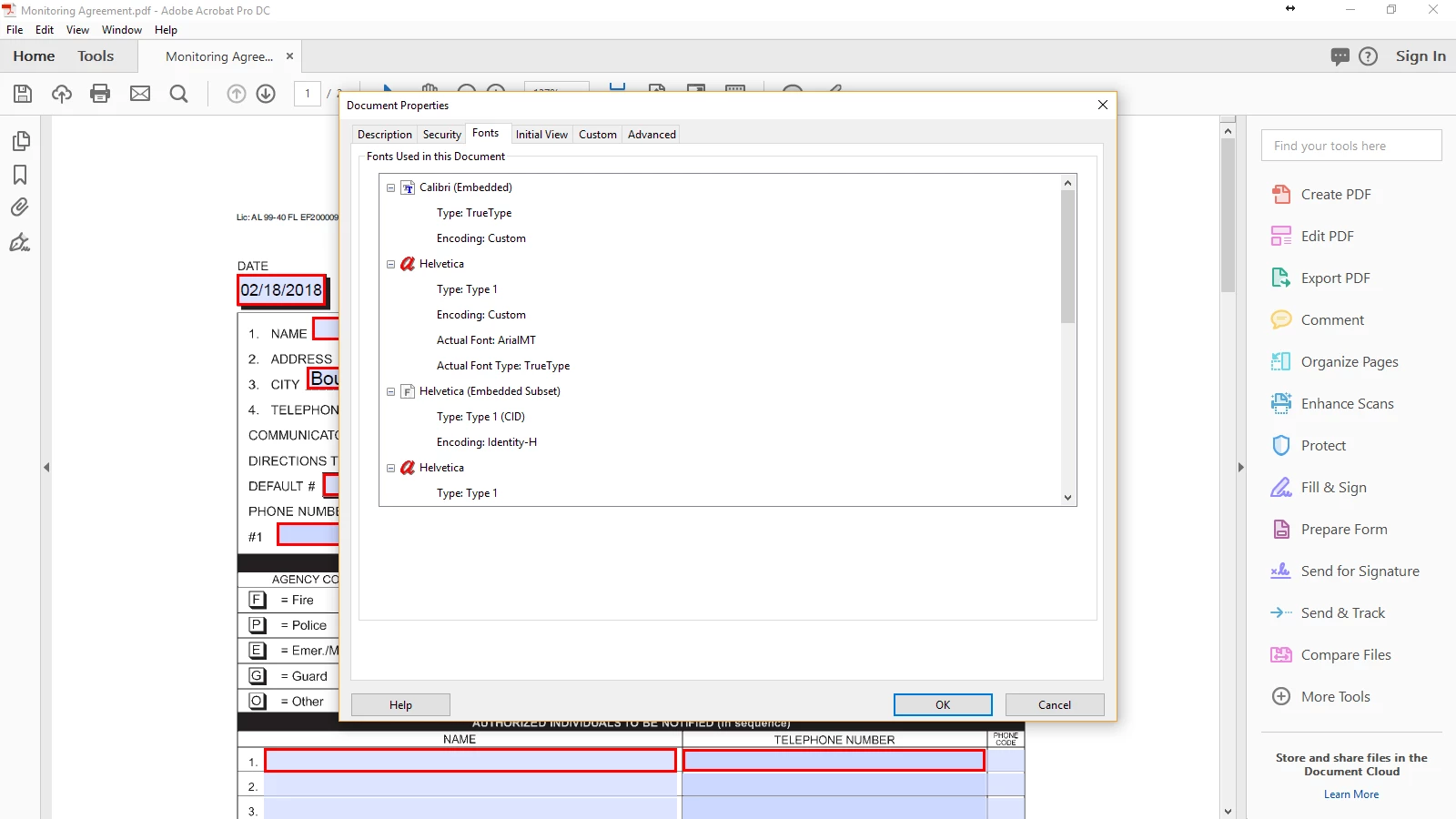The height and width of the screenshot is (819, 1456).
Task: Switch to the Tools view
Action: [96, 56]
